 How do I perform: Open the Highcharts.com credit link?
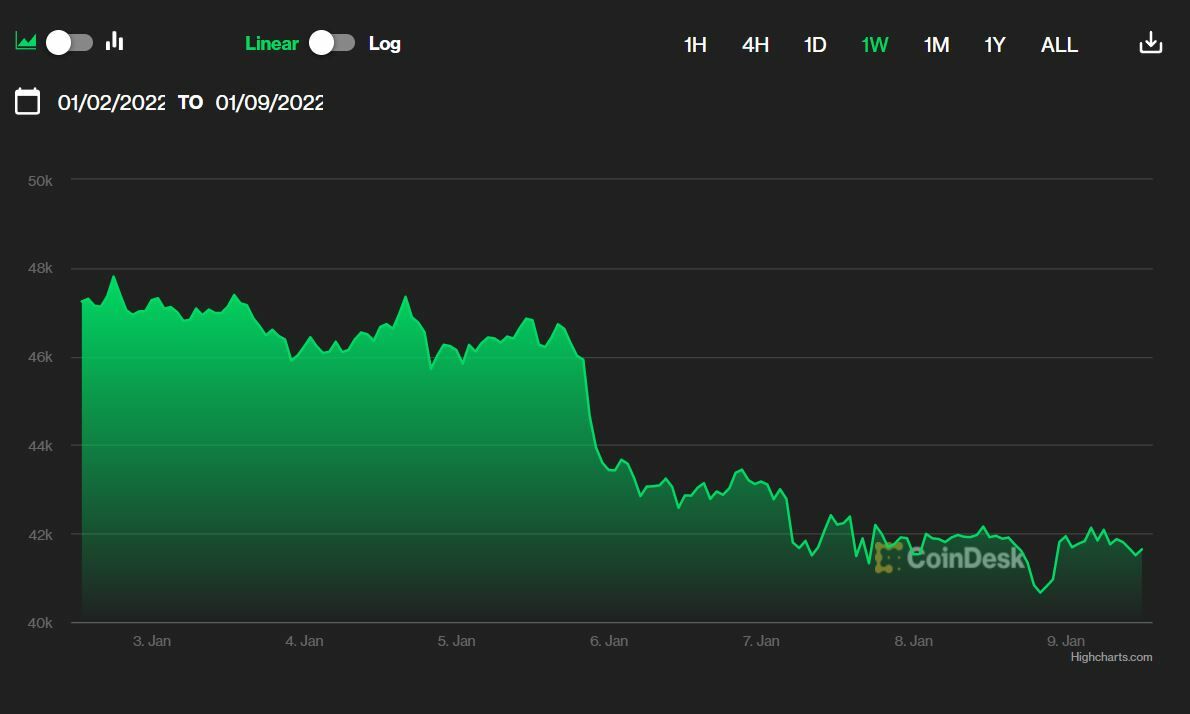point(1111,657)
